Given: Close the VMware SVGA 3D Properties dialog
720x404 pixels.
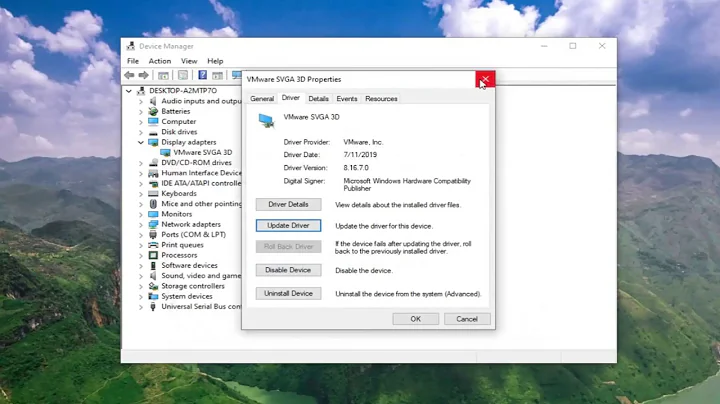Looking at the screenshot, I should [x=485, y=79].
